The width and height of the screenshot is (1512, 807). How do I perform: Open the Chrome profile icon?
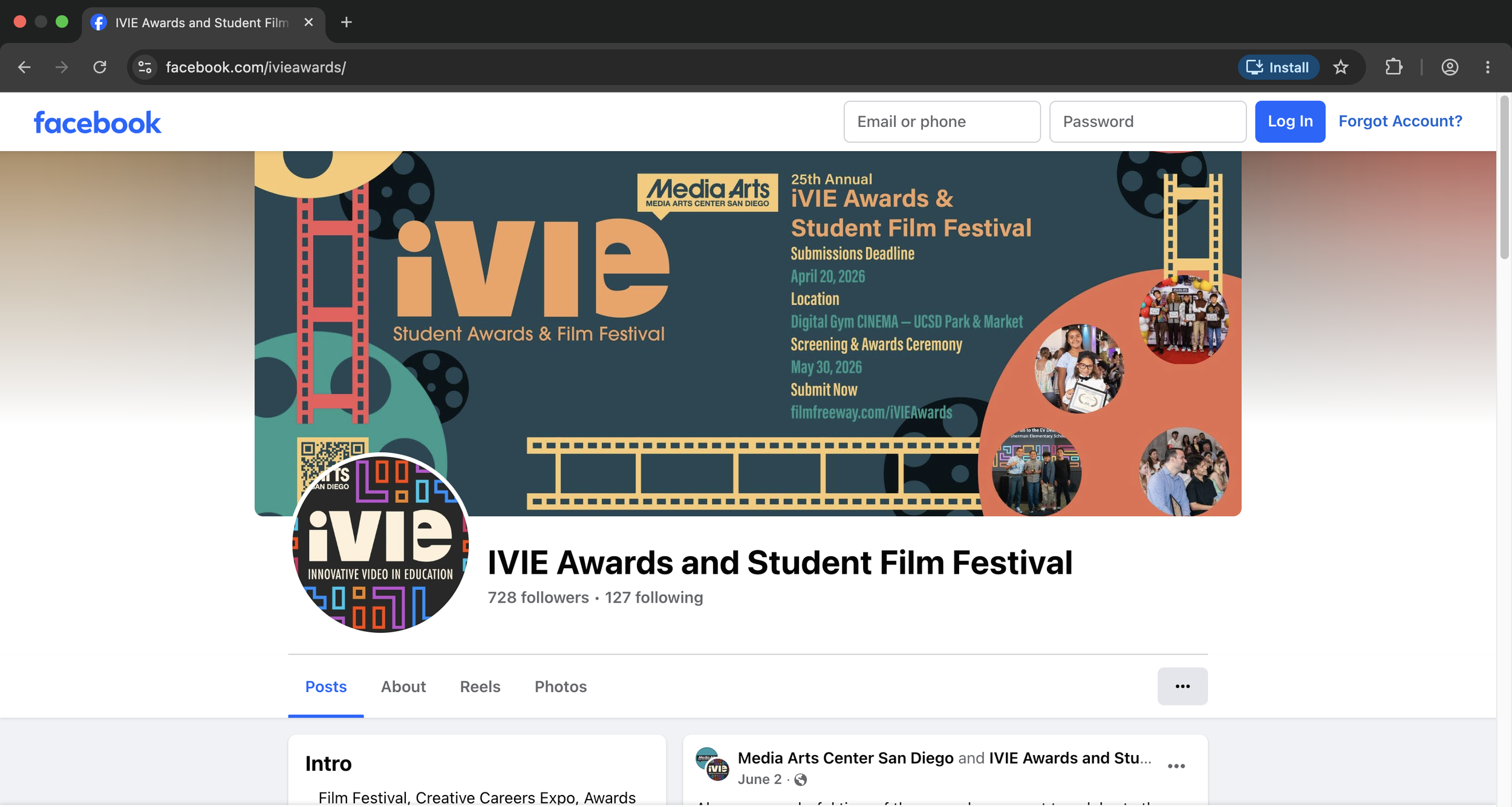point(1450,67)
